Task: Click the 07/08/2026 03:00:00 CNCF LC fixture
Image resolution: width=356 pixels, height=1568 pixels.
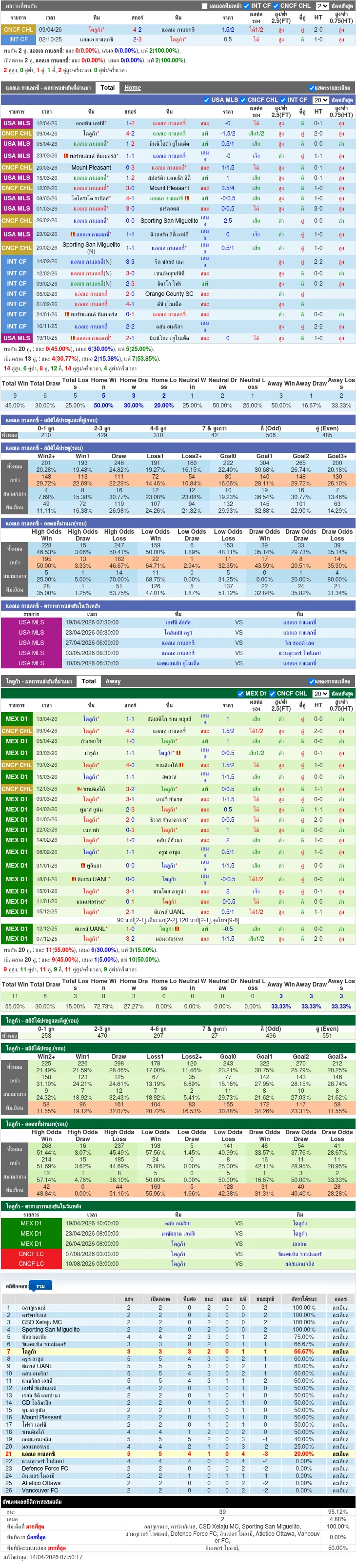Action: (x=92, y=1254)
